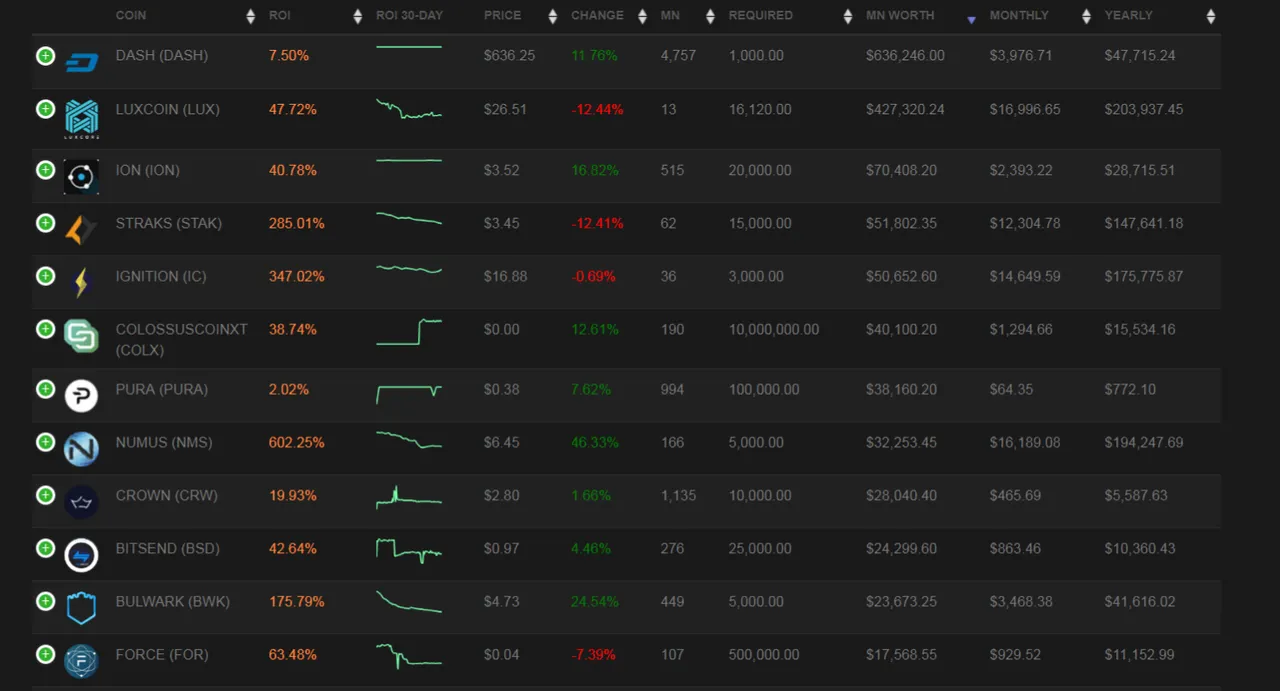This screenshot has width=1280, height=691.
Task: Click the IGNITION lightning bolt logo
Action: pyautogui.click(x=81, y=283)
